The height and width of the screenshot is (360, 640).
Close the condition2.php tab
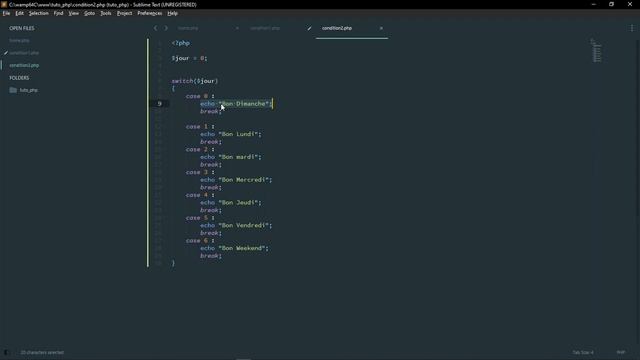[381, 28]
